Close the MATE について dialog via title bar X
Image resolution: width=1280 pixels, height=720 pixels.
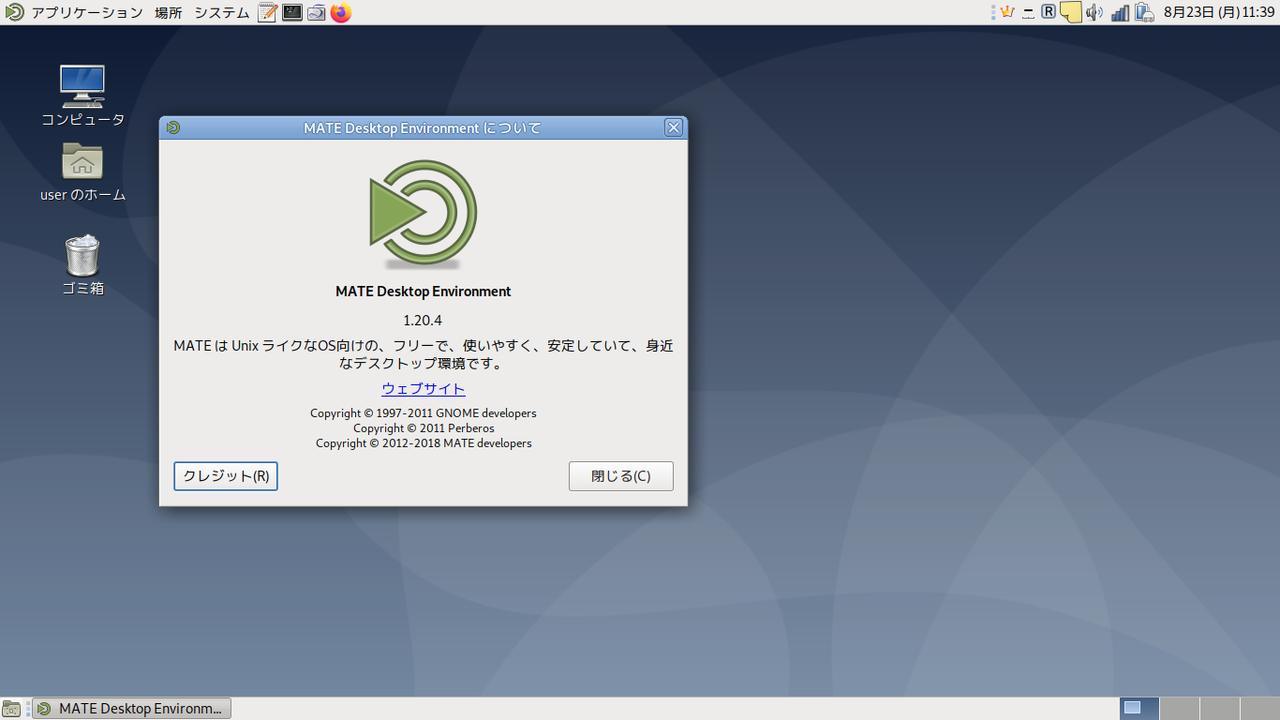tap(674, 128)
